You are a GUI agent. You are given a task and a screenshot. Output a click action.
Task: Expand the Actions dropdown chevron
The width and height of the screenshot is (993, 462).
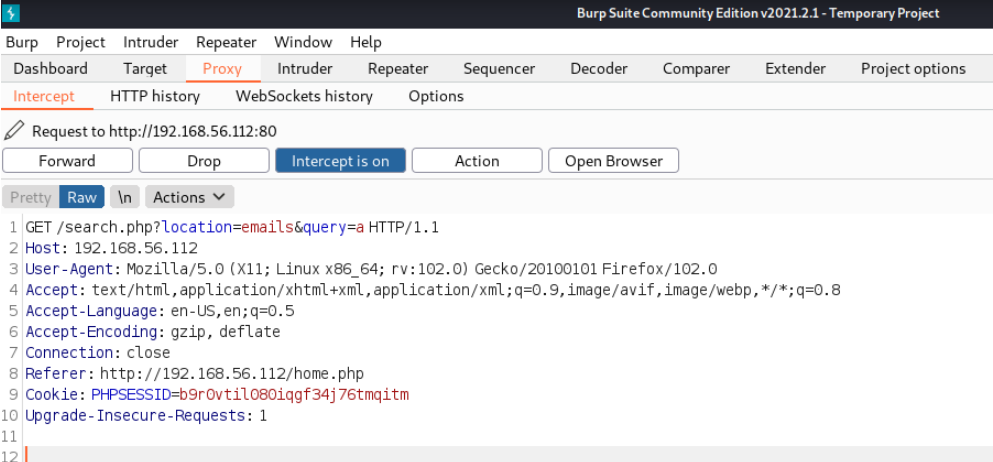tap(219, 197)
